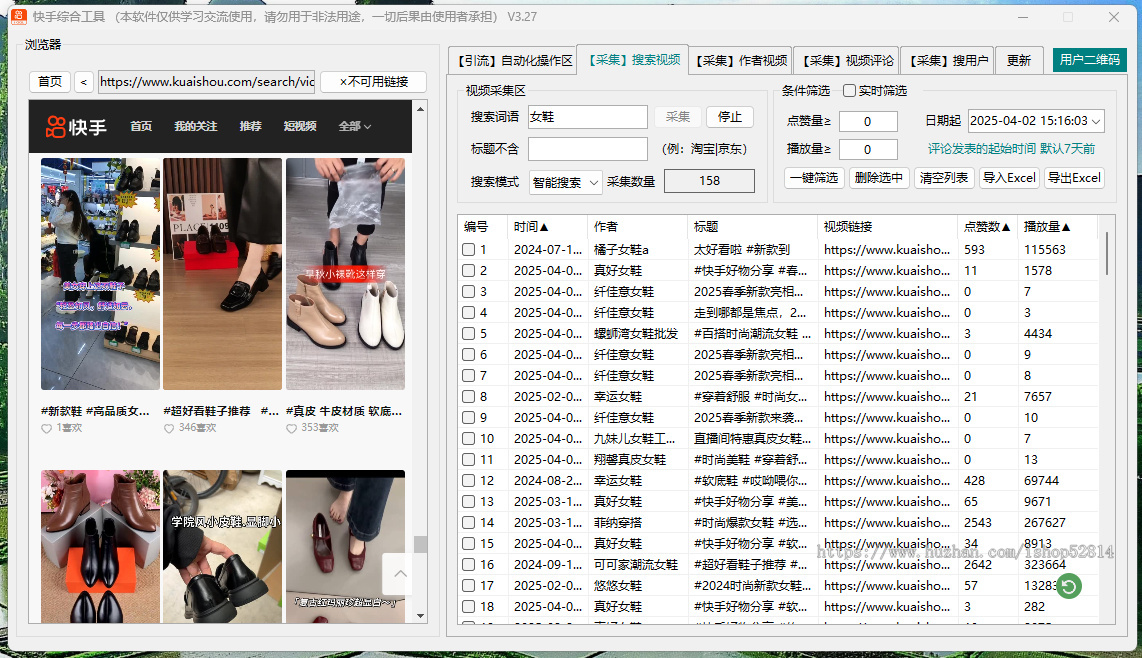Click the heart icon beside 353喜欢
1142x658 pixels.
pos(291,428)
